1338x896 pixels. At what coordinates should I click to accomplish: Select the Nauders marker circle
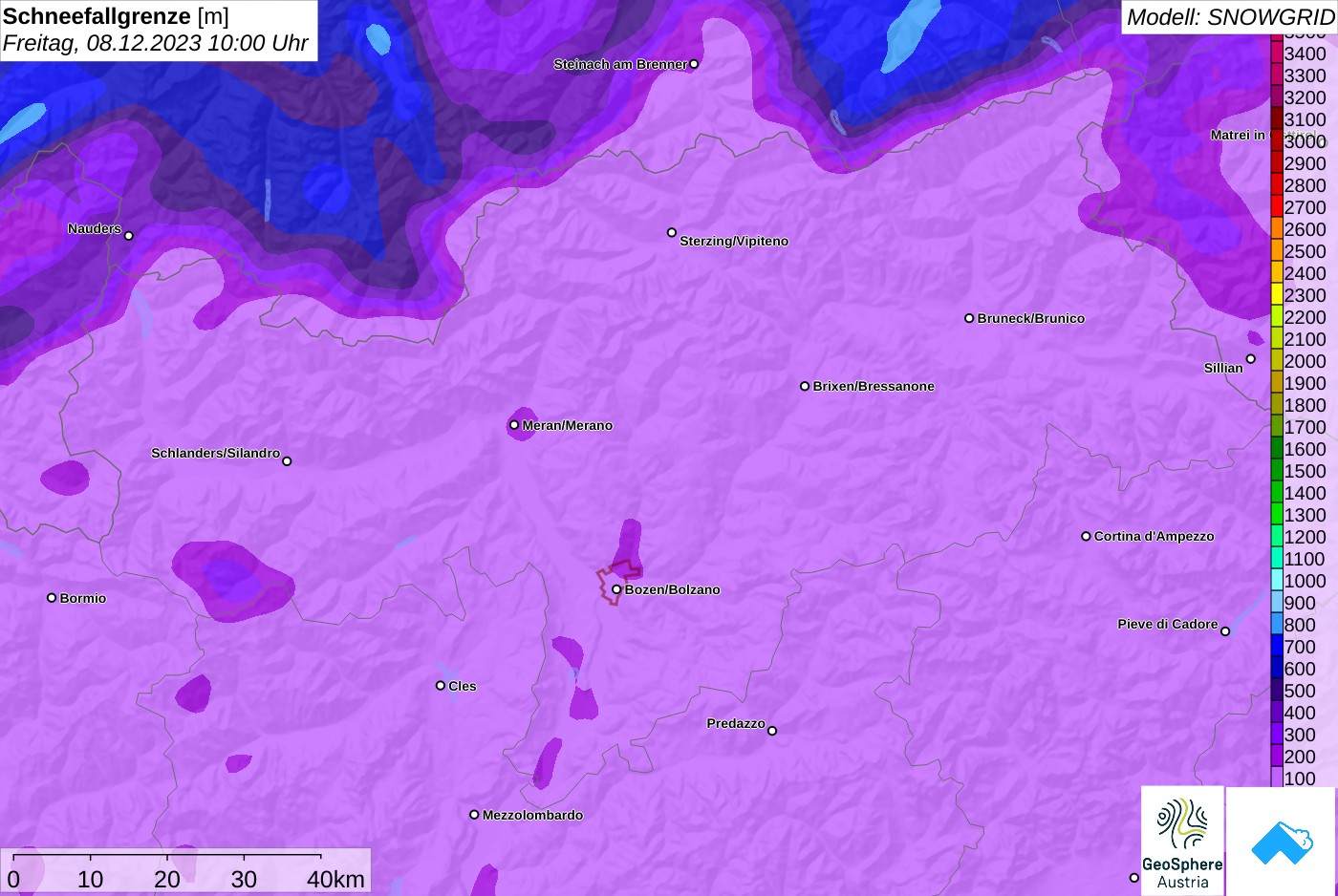(129, 235)
